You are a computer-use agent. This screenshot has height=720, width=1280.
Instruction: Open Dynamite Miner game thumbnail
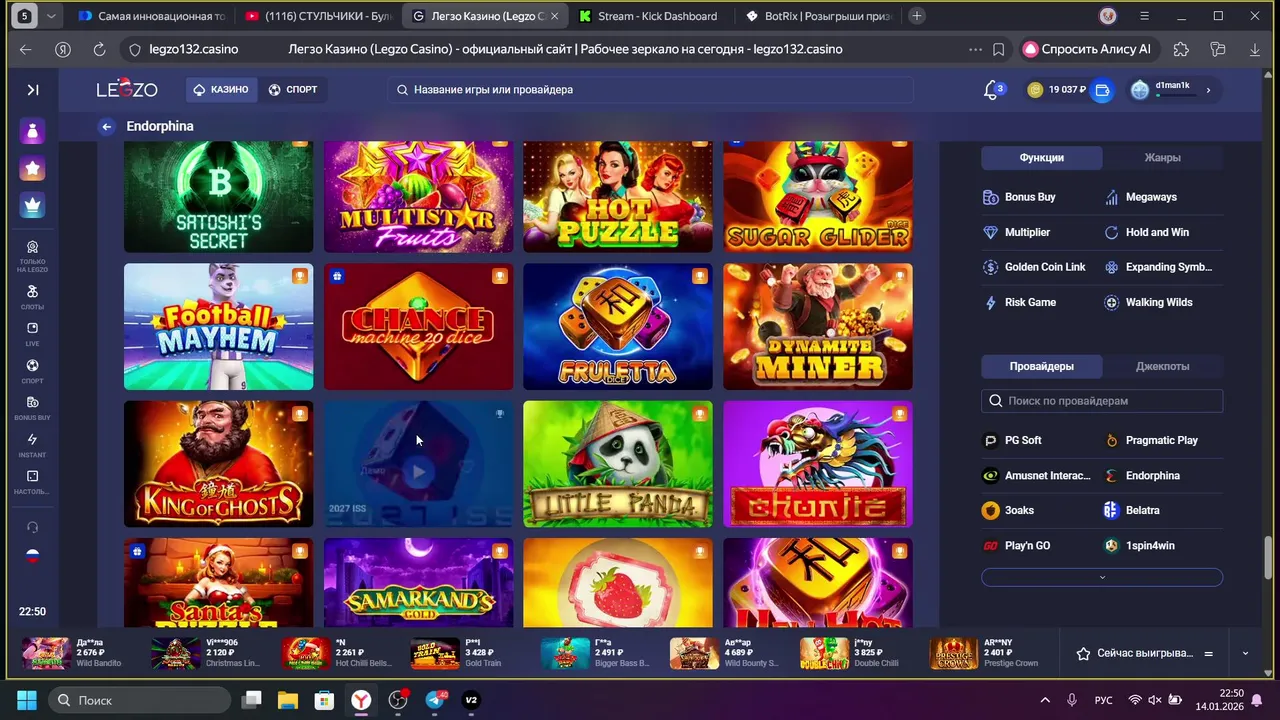click(818, 326)
